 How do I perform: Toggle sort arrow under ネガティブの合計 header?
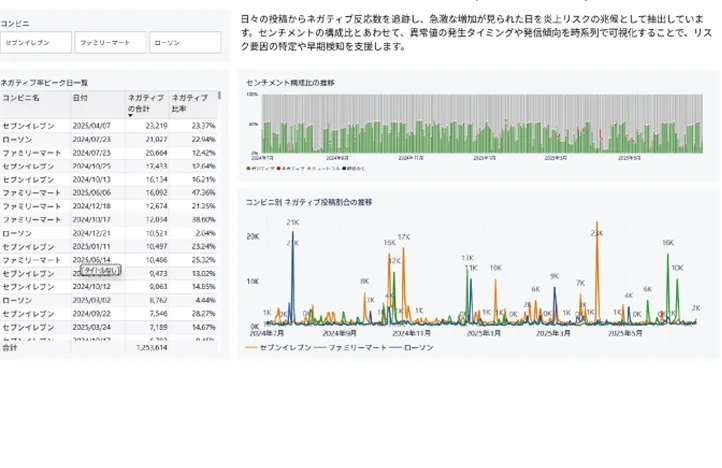pyautogui.click(x=130, y=116)
